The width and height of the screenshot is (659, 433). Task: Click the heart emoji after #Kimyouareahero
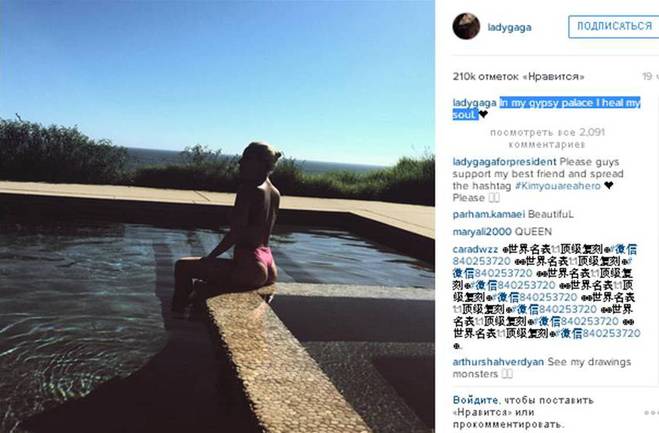click(x=608, y=185)
